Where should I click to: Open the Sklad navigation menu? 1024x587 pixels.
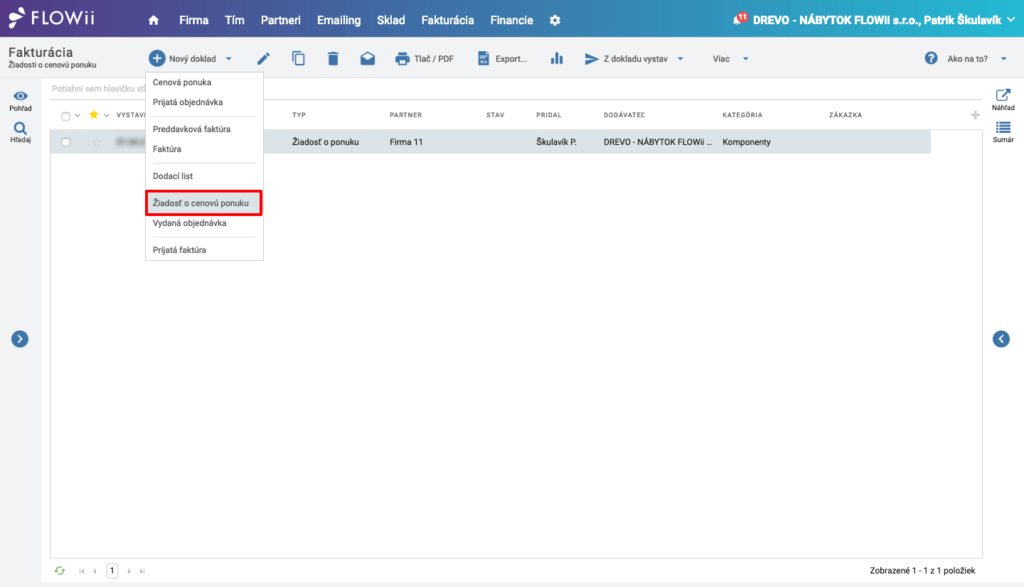click(391, 20)
